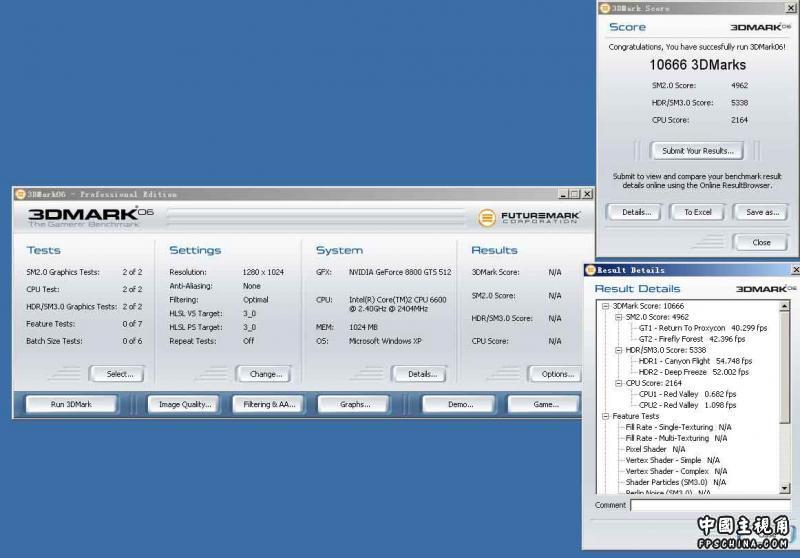Click the Game... button

coord(544,404)
